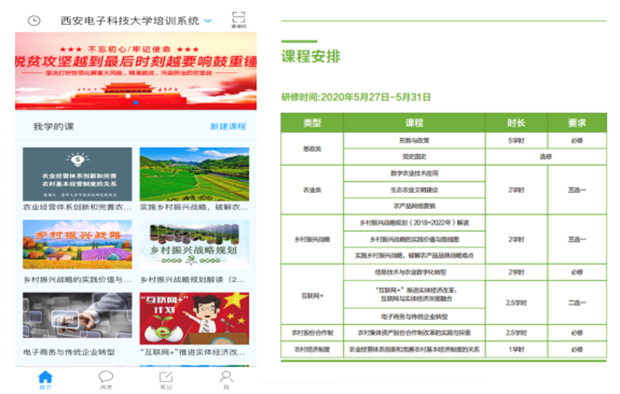Open the 农业经营体系创新和完善 course thumbnail

pyautogui.click(x=77, y=174)
